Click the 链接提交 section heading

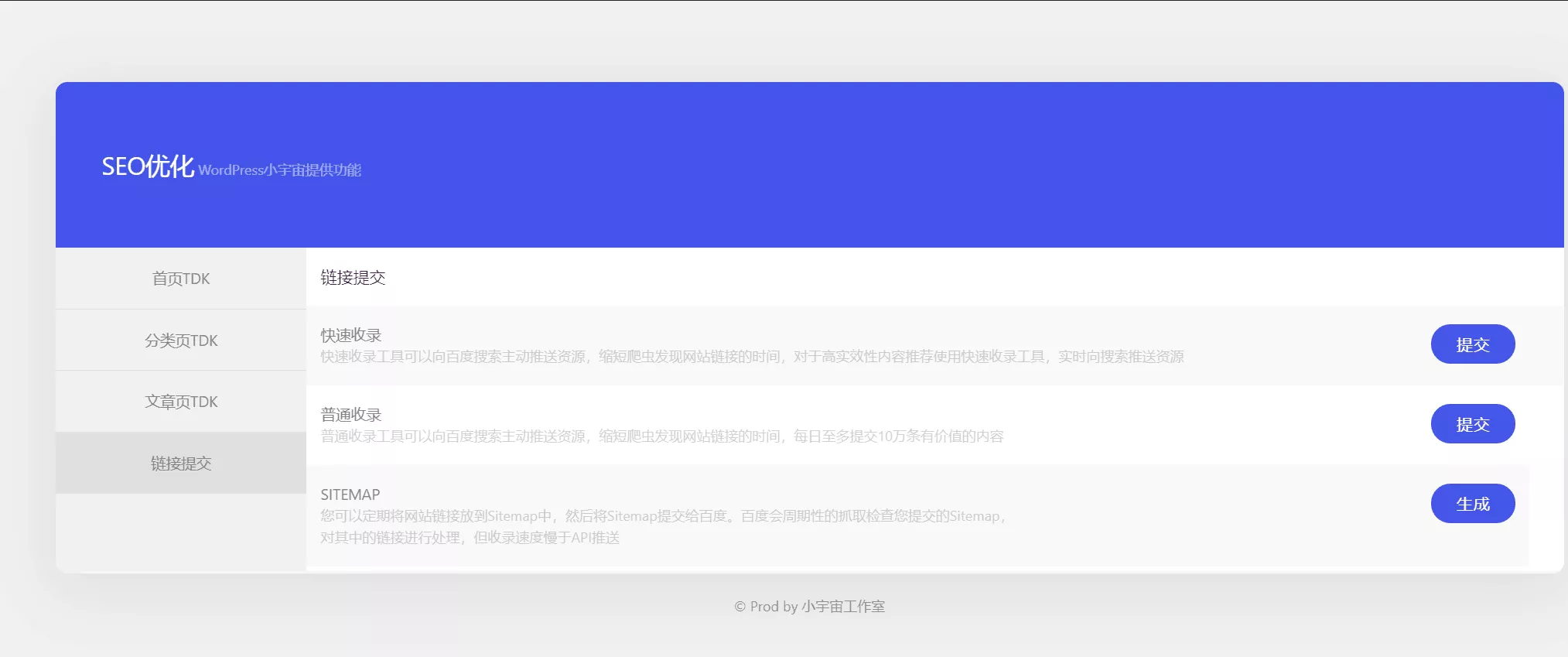point(353,278)
